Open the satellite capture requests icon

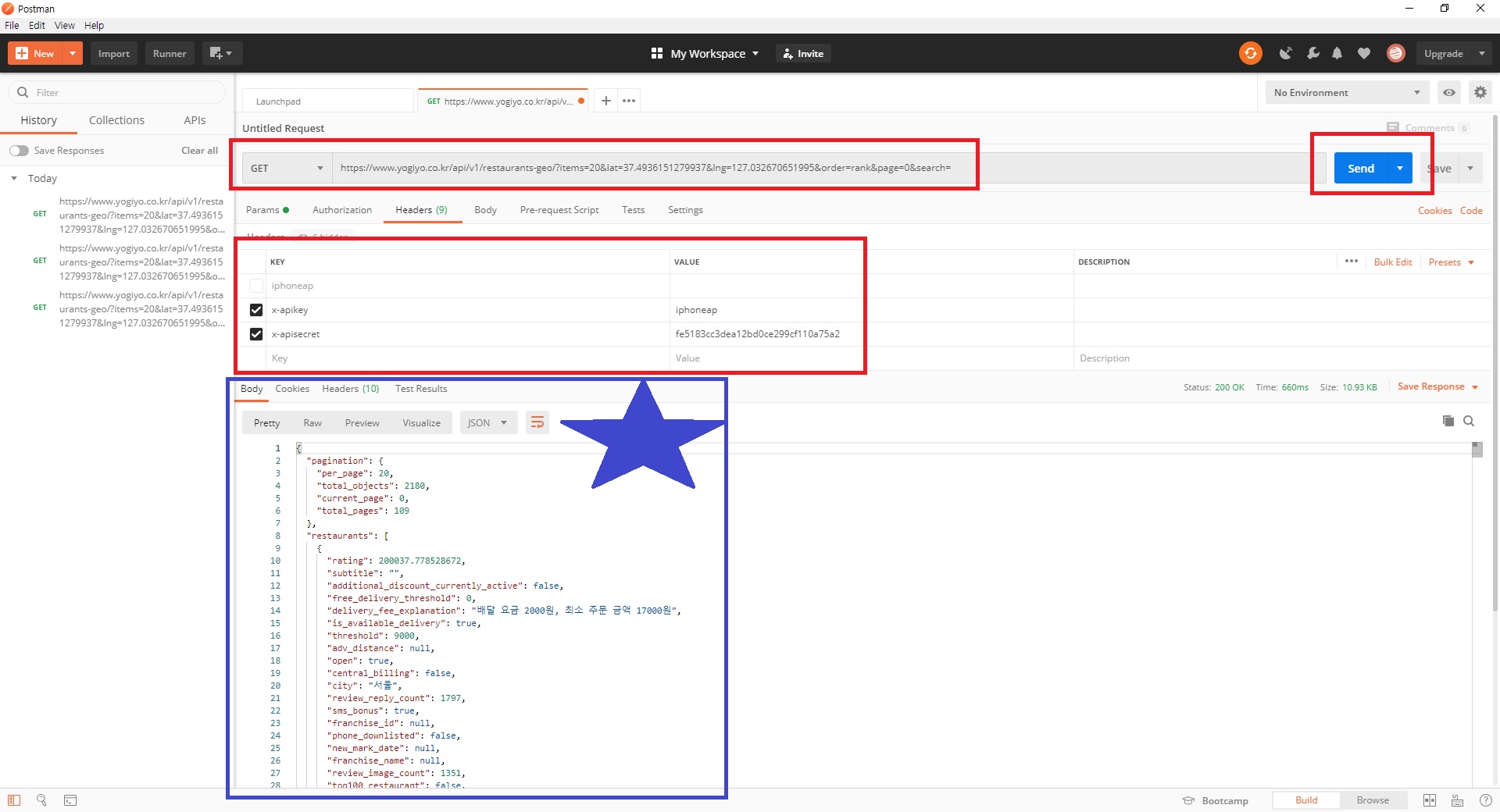[x=1285, y=53]
